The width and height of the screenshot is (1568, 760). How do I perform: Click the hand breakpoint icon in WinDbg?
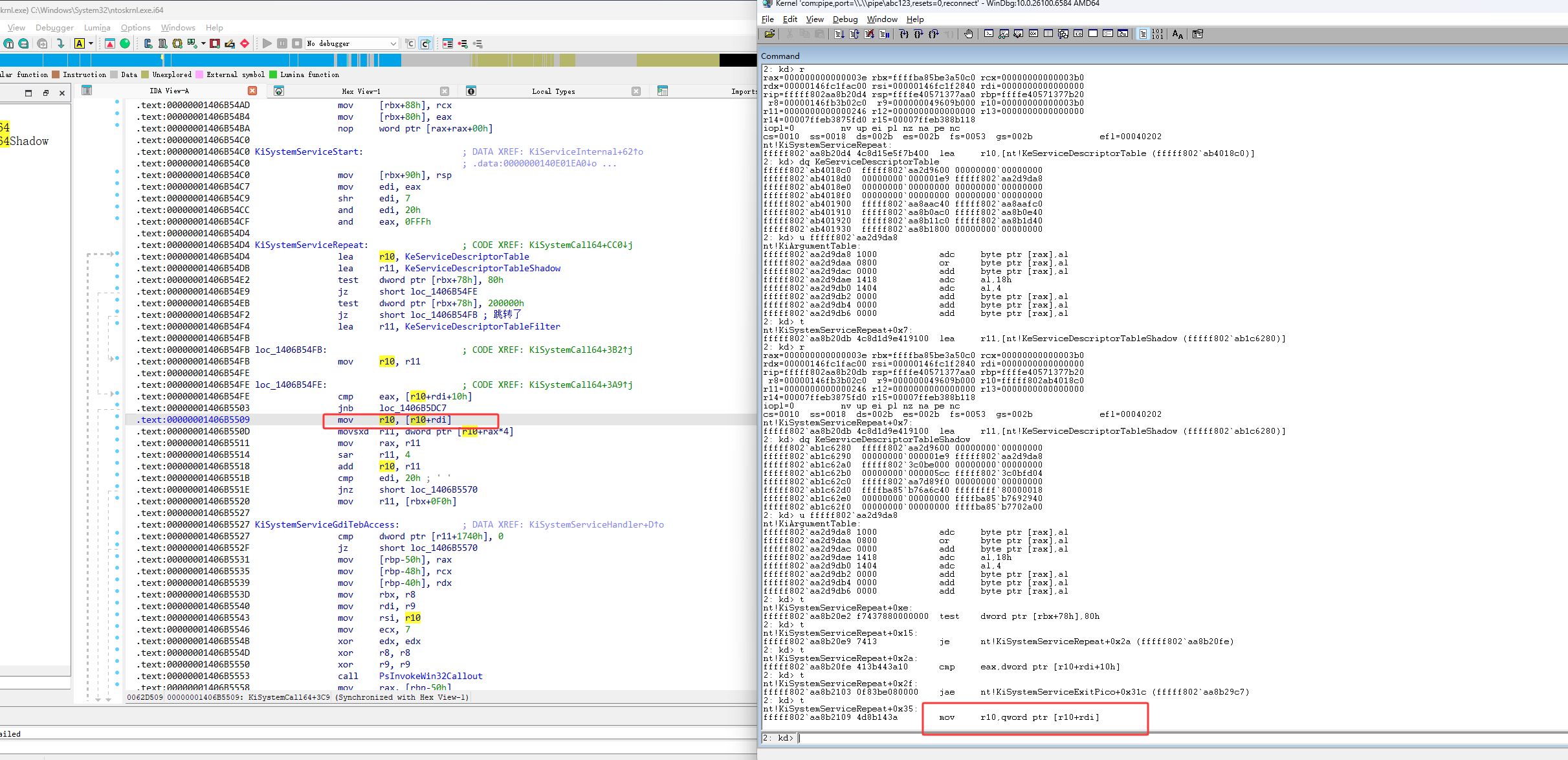[x=968, y=34]
